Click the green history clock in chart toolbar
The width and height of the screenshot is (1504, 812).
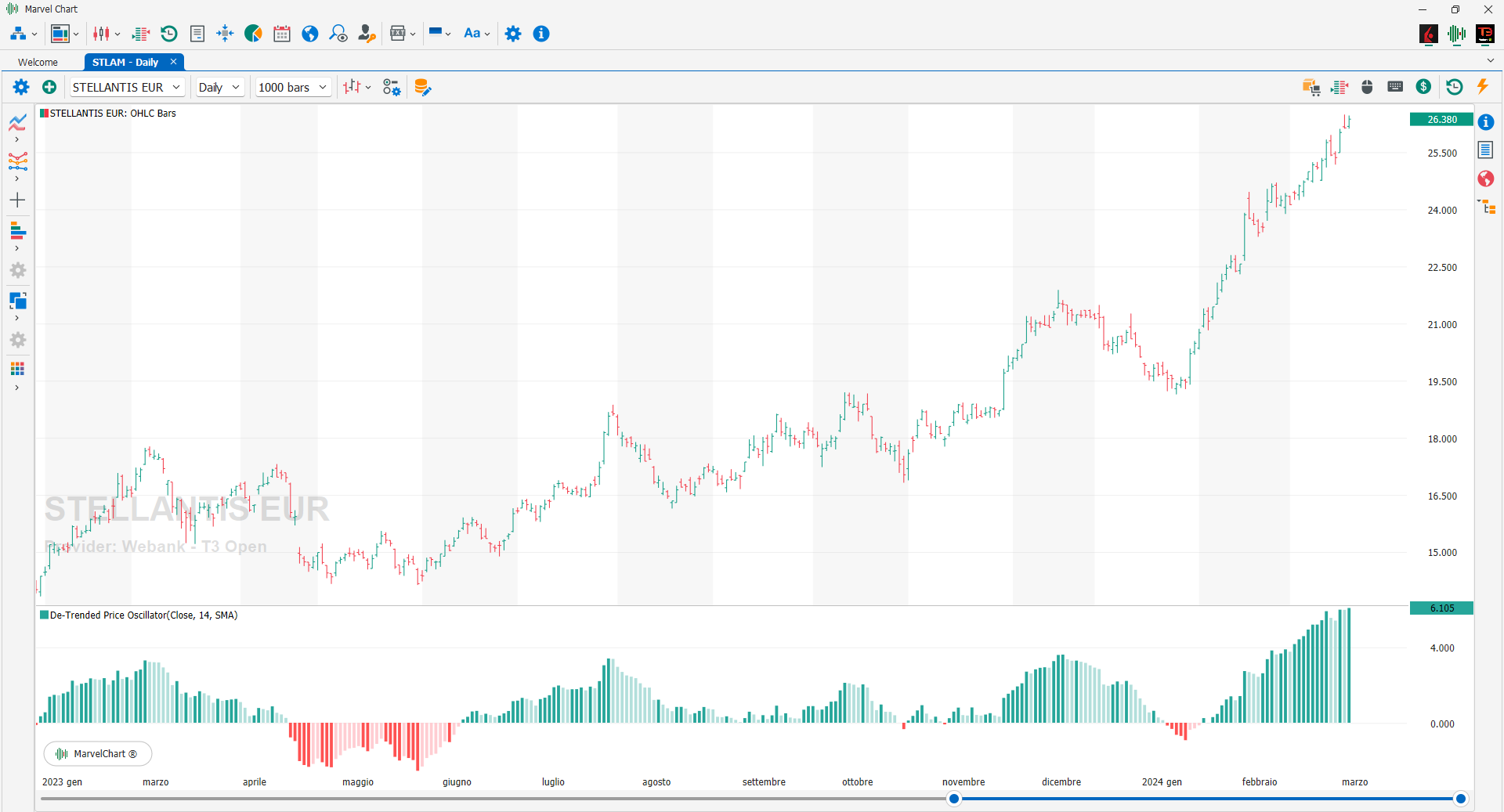tap(1455, 87)
